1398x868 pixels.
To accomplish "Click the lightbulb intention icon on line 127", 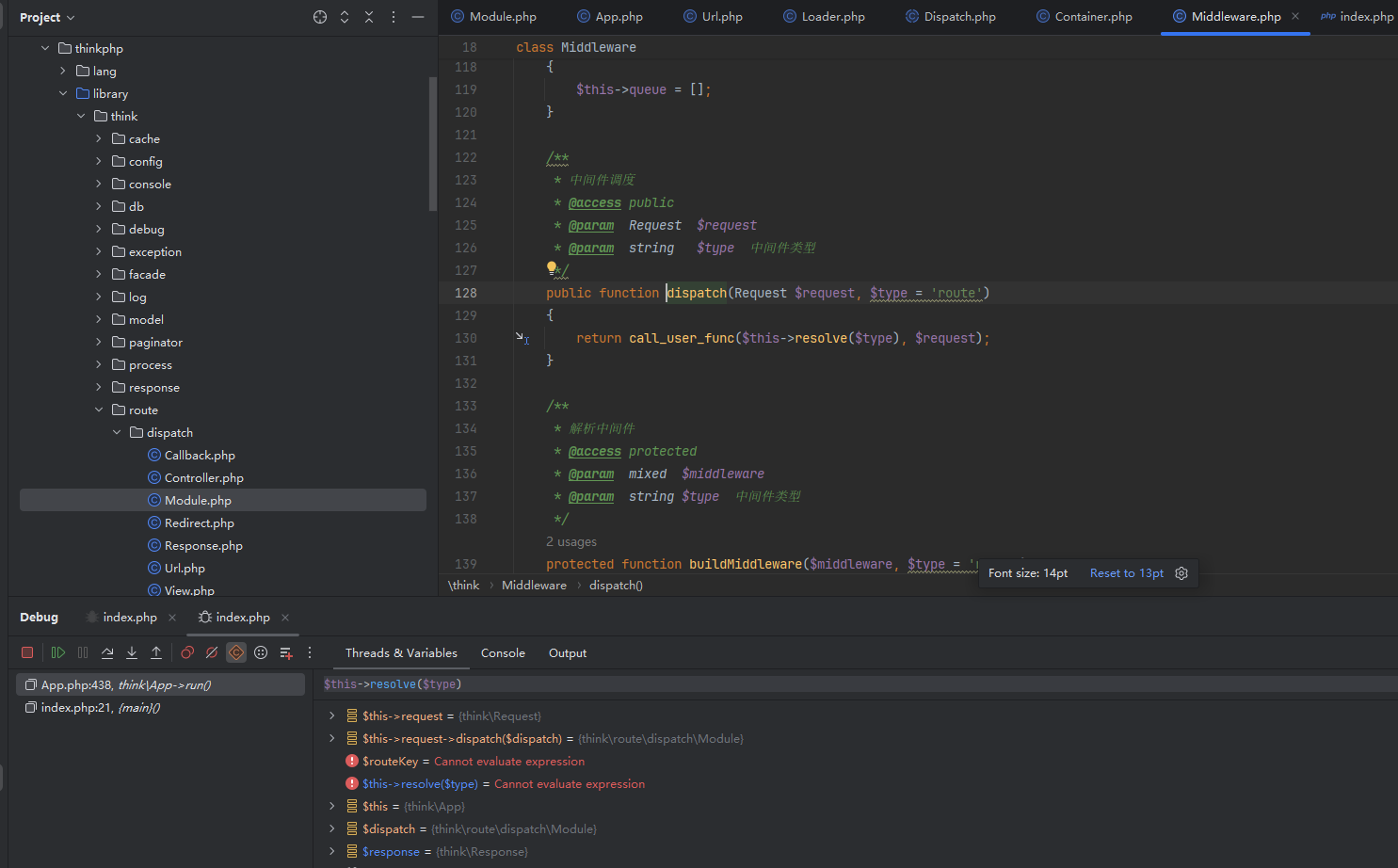I will pos(553,268).
